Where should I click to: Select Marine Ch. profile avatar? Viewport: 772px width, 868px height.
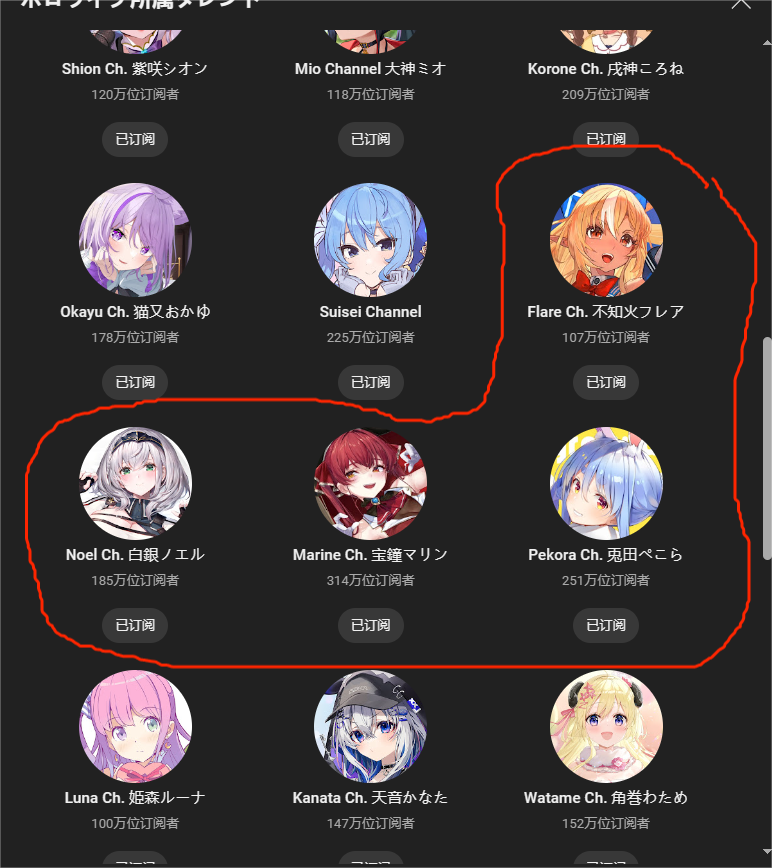[x=371, y=483]
